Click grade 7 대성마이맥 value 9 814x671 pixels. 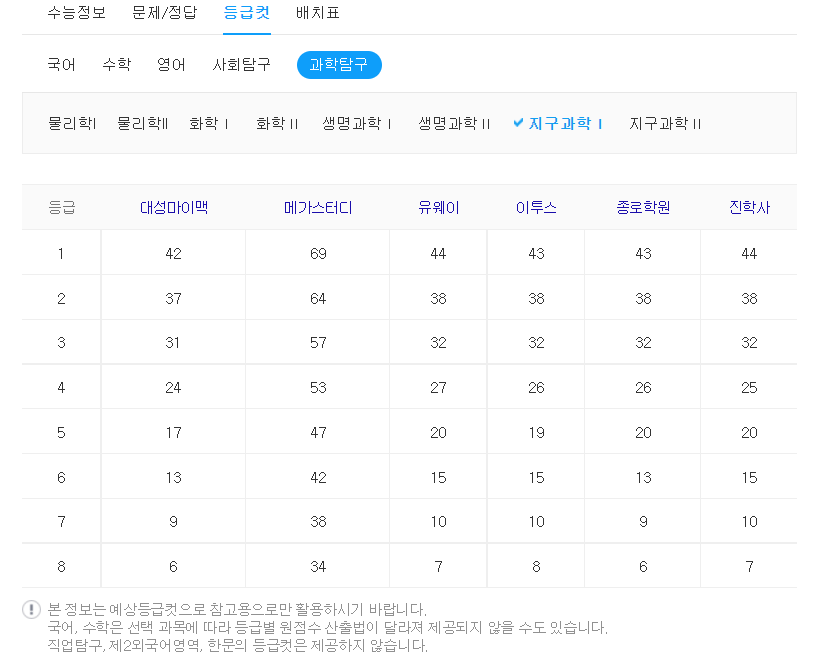pos(173,522)
